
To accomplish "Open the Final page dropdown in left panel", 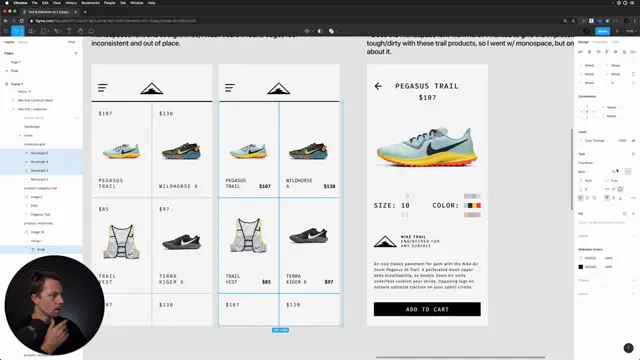I will pos(71,42).
